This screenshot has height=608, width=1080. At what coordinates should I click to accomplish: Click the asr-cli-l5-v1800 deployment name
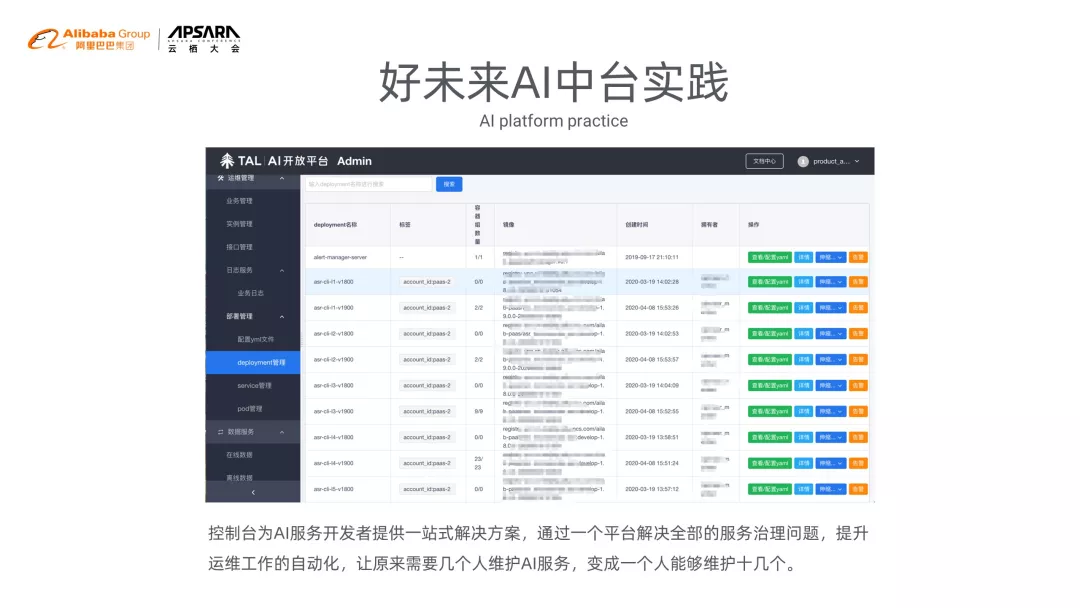(333, 490)
